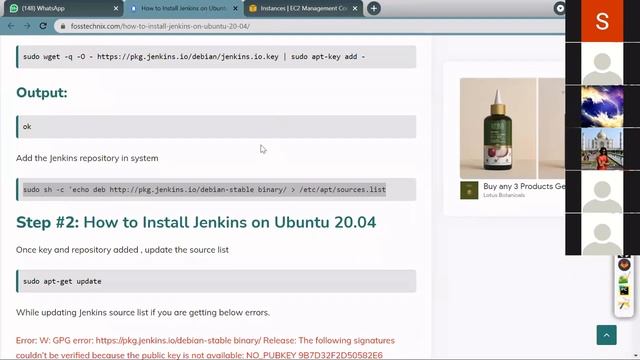The width and height of the screenshot is (640, 360).
Task: Click the site lock security icon
Action: point(63,26)
